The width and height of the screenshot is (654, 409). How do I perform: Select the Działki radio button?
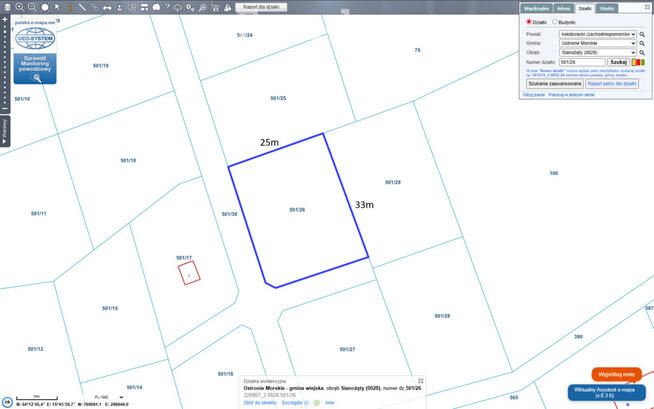(529, 21)
